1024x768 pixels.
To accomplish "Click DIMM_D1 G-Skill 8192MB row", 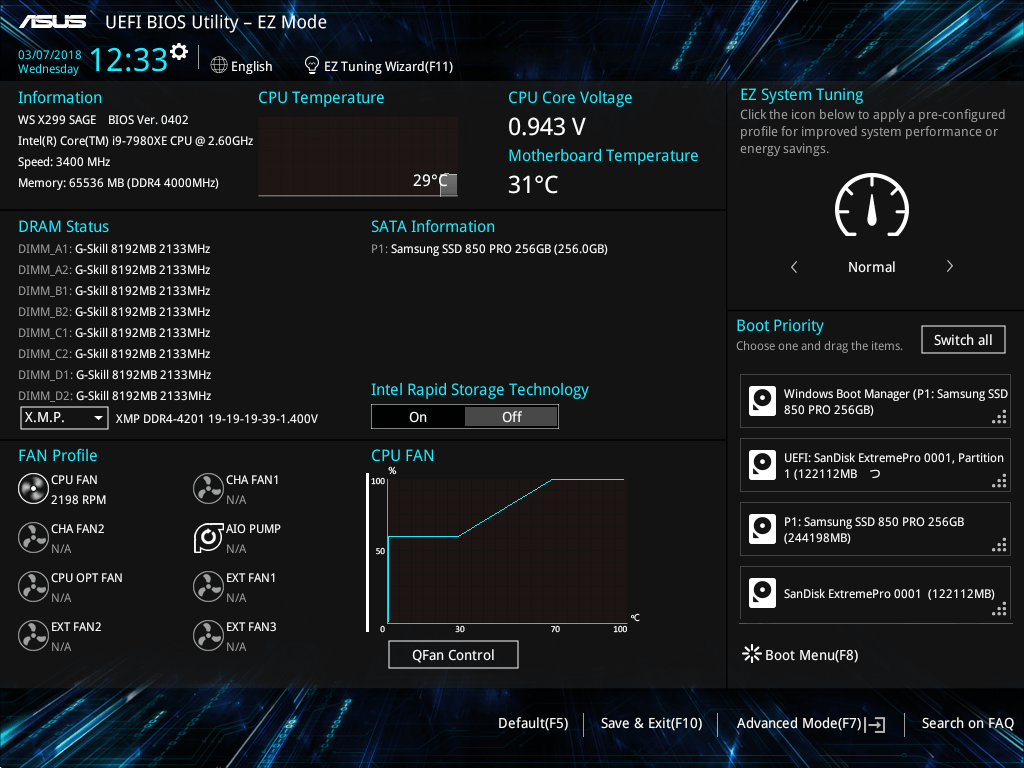I will [114, 374].
